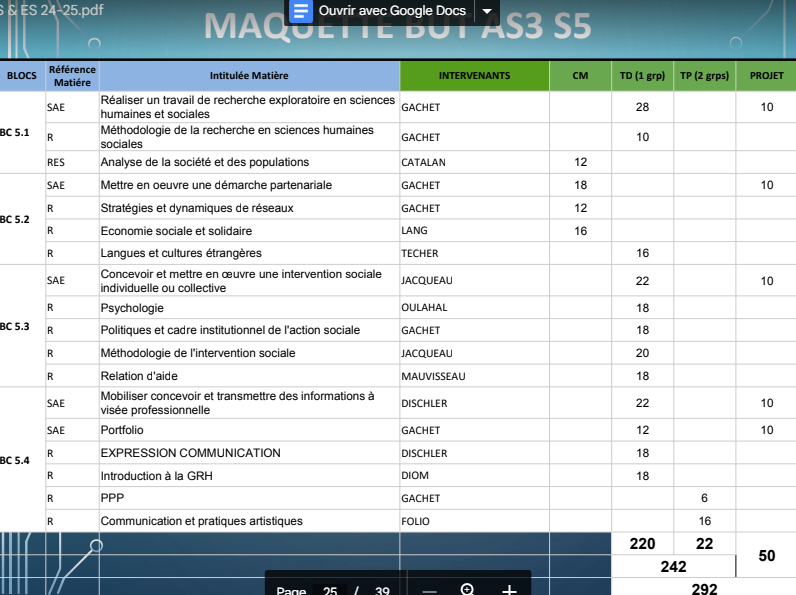Click TD value 28 in first row

tap(642, 107)
